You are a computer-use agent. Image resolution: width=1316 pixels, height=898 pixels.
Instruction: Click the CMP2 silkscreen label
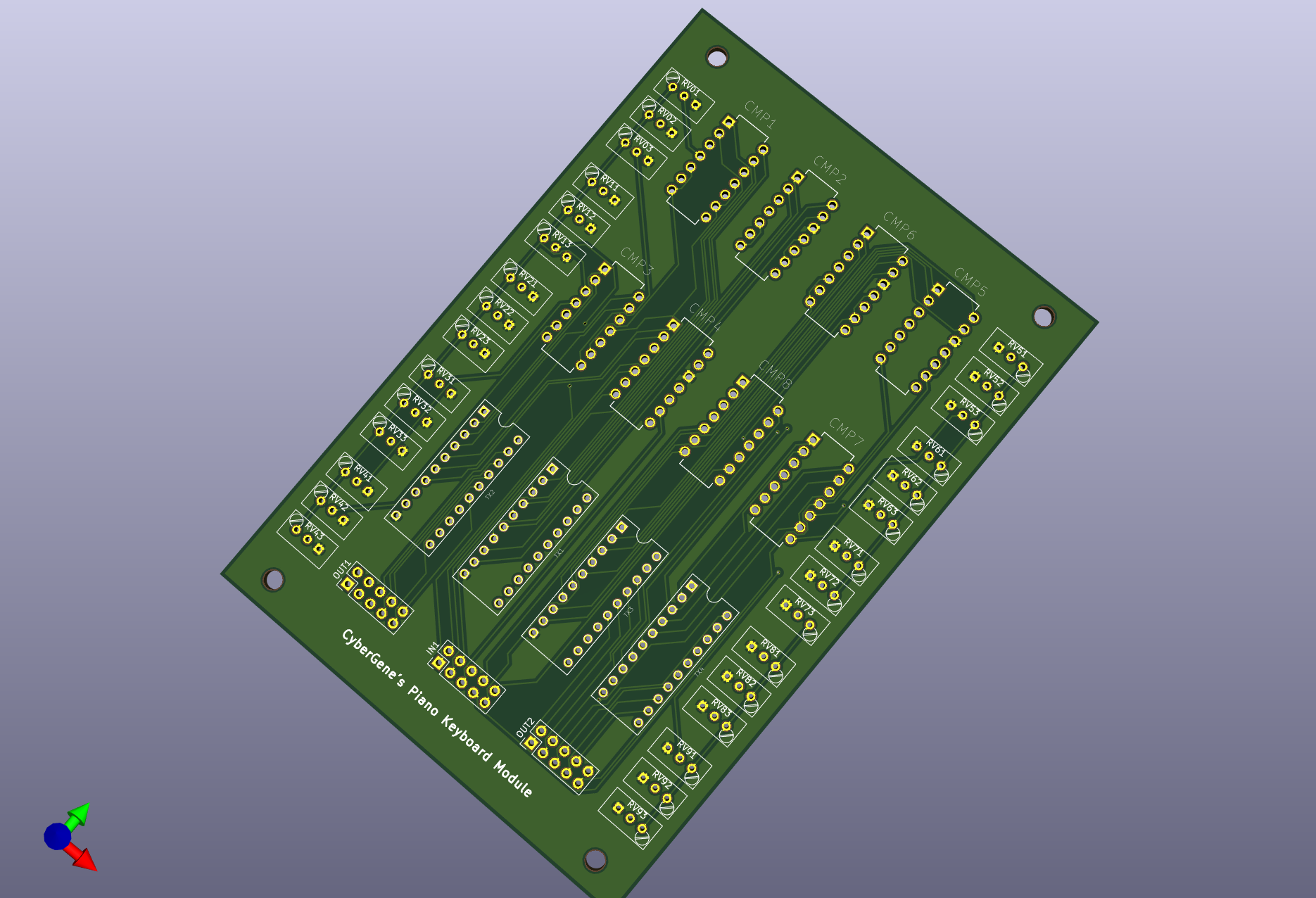pos(830,170)
